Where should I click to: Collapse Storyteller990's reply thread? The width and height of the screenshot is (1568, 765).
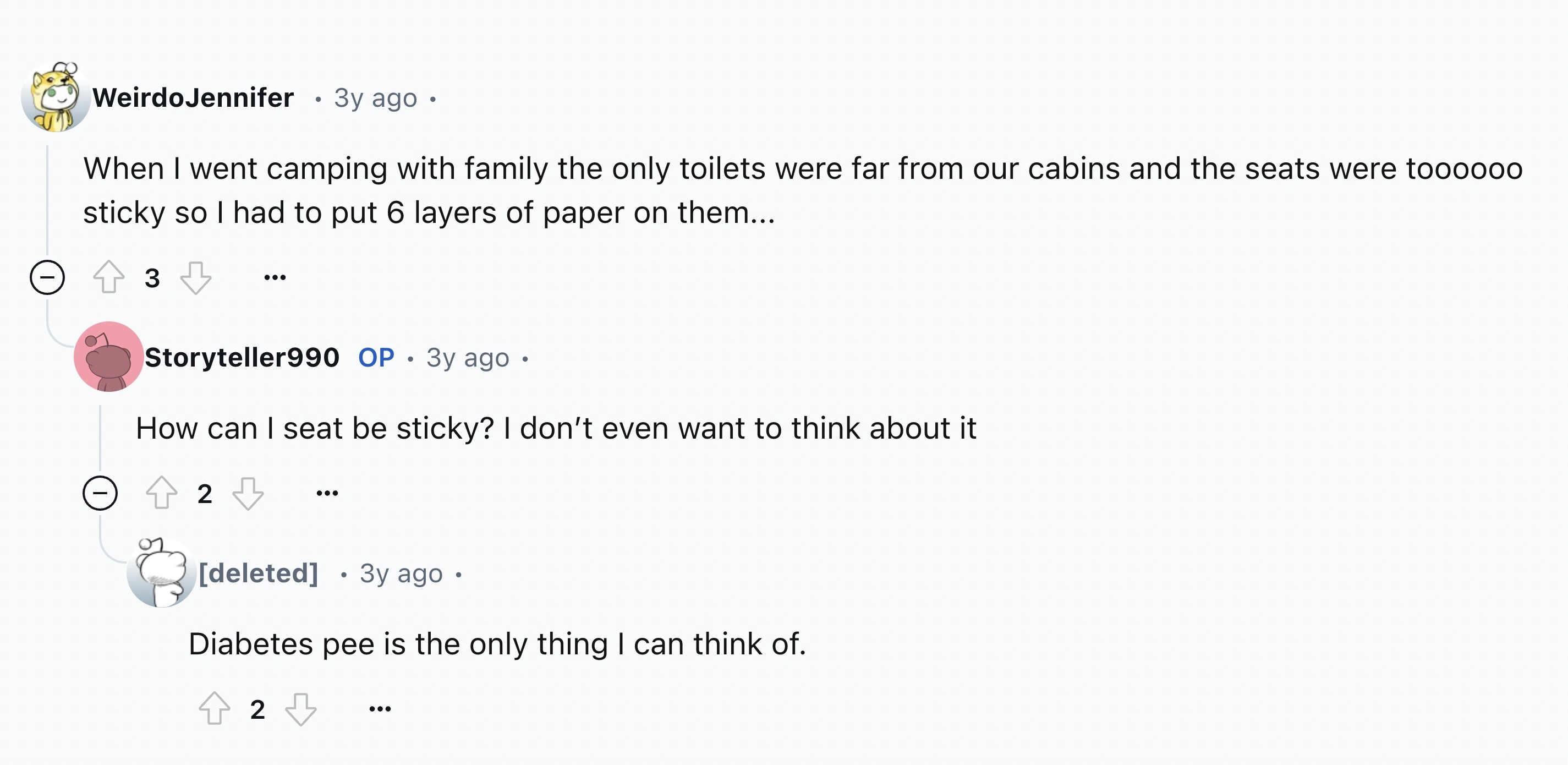pyautogui.click(x=100, y=492)
